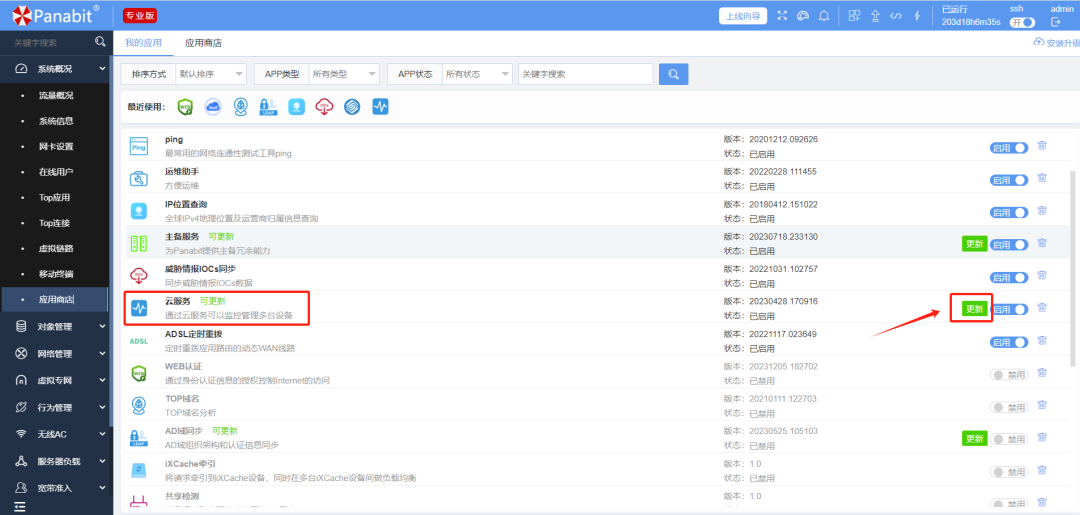Switch to the 应用商店 tab
This screenshot has width=1080, height=515.
(203, 43)
